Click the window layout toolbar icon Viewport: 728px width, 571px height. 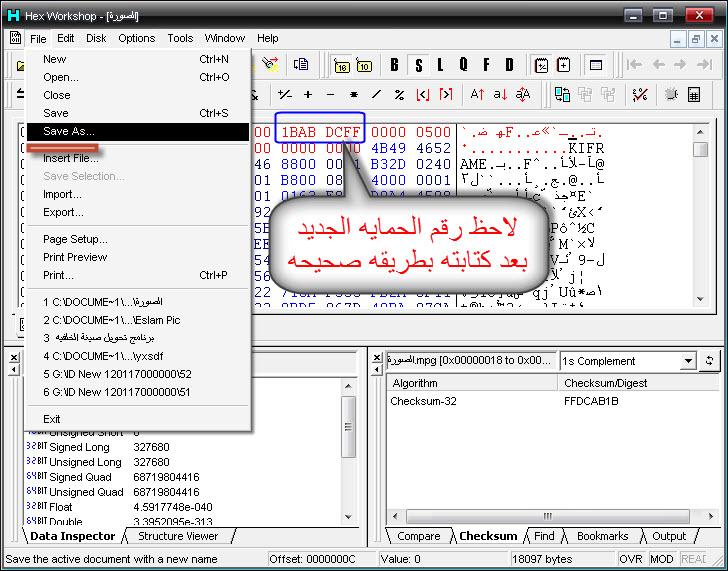point(596,65)
